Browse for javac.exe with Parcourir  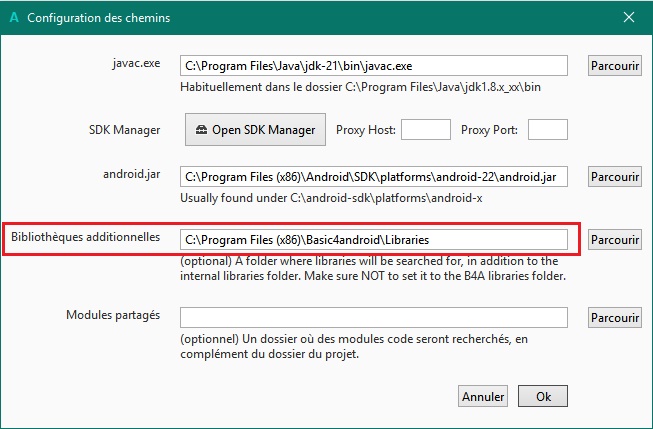pos(614,66)
